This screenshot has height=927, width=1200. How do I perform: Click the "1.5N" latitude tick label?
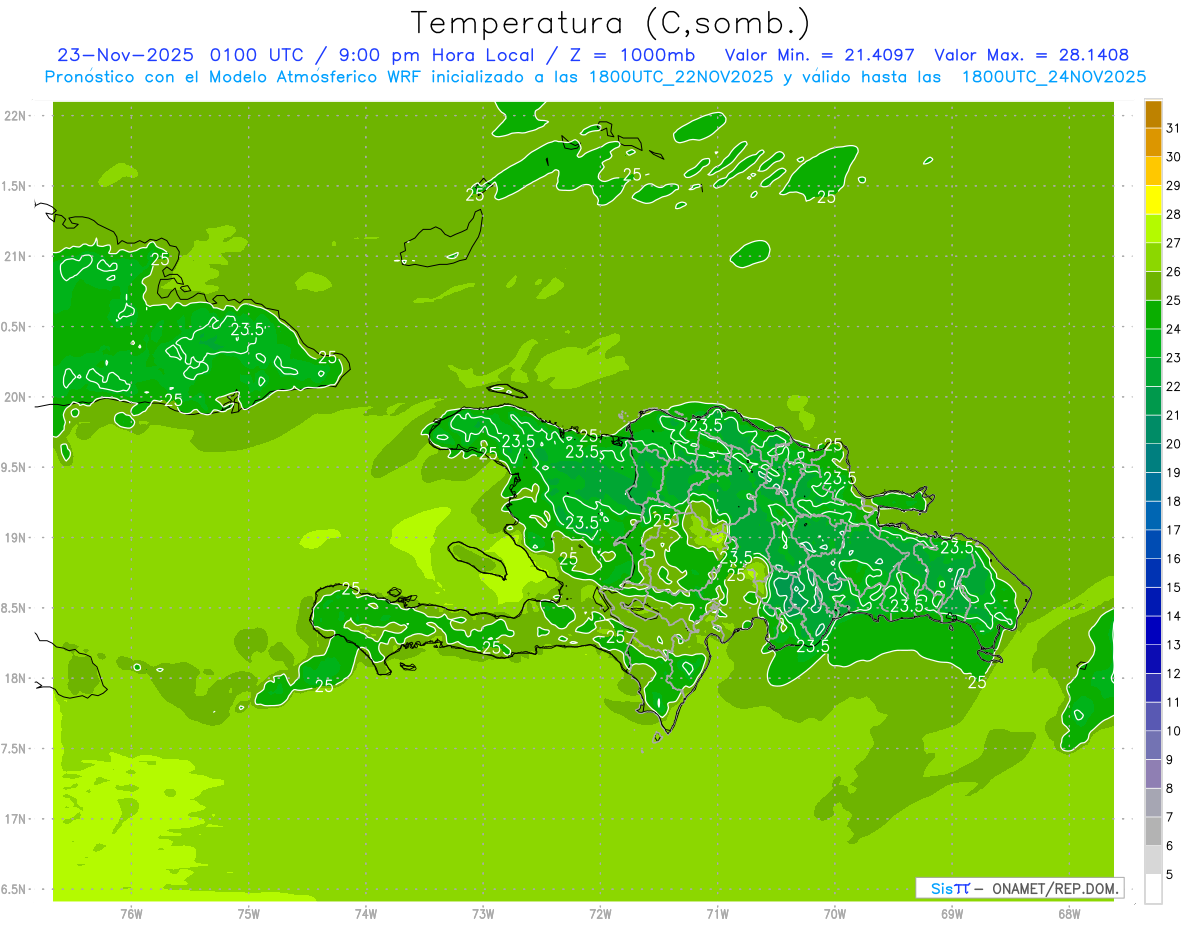[15, 186]
